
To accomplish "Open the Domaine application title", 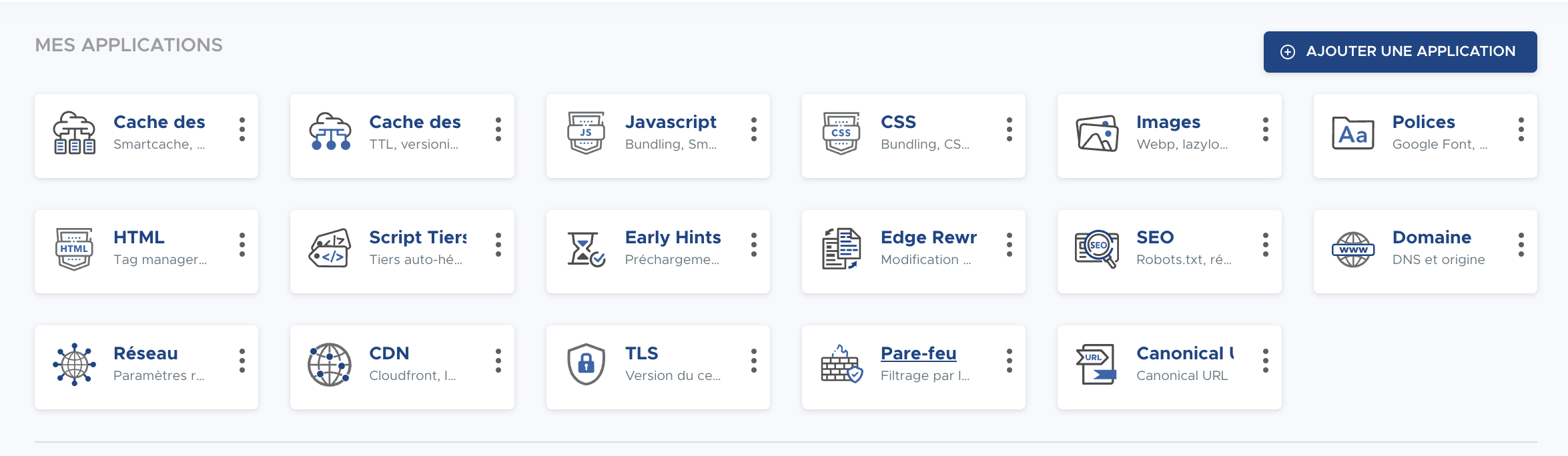I will (x=1432, y=237).
